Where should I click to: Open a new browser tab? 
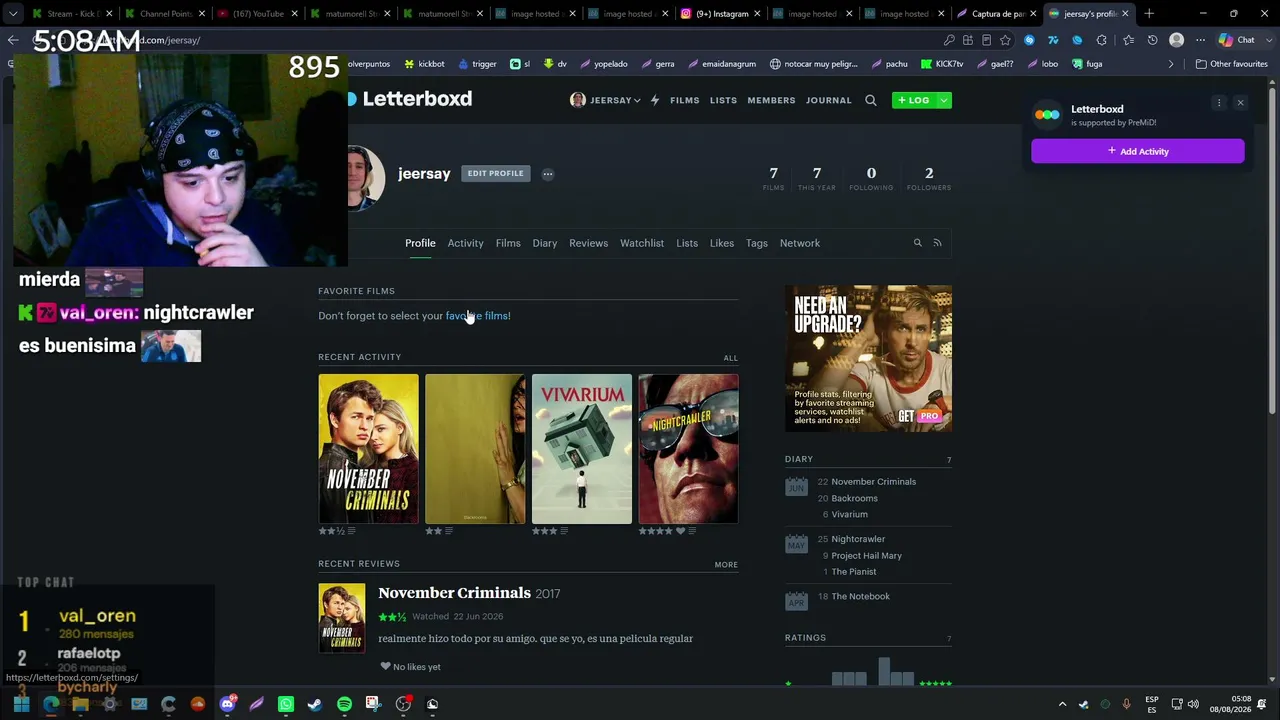[1149, 14]
